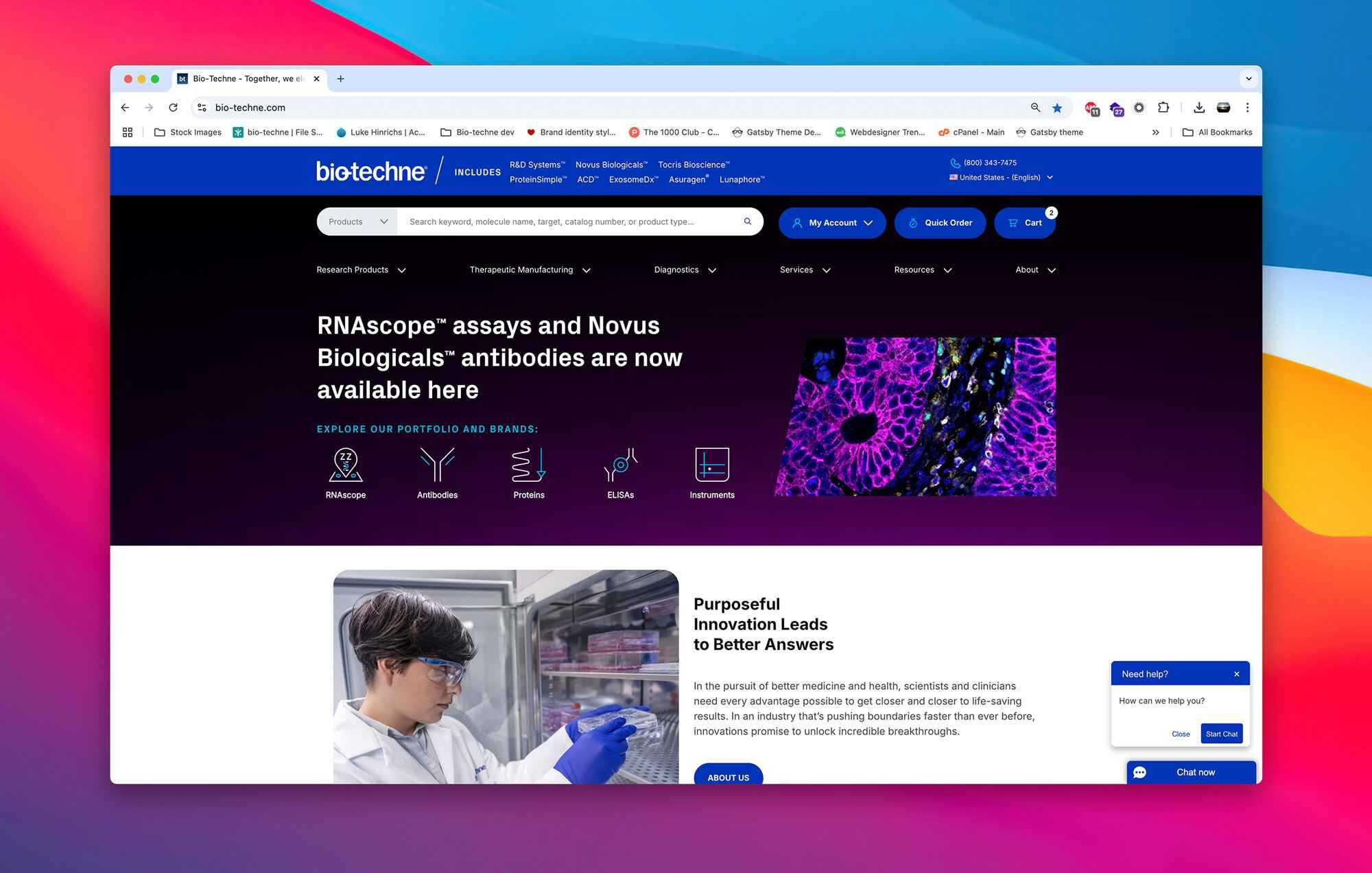Expand the About menu
Screen dimensions: 1372x873
[1036, 270]
